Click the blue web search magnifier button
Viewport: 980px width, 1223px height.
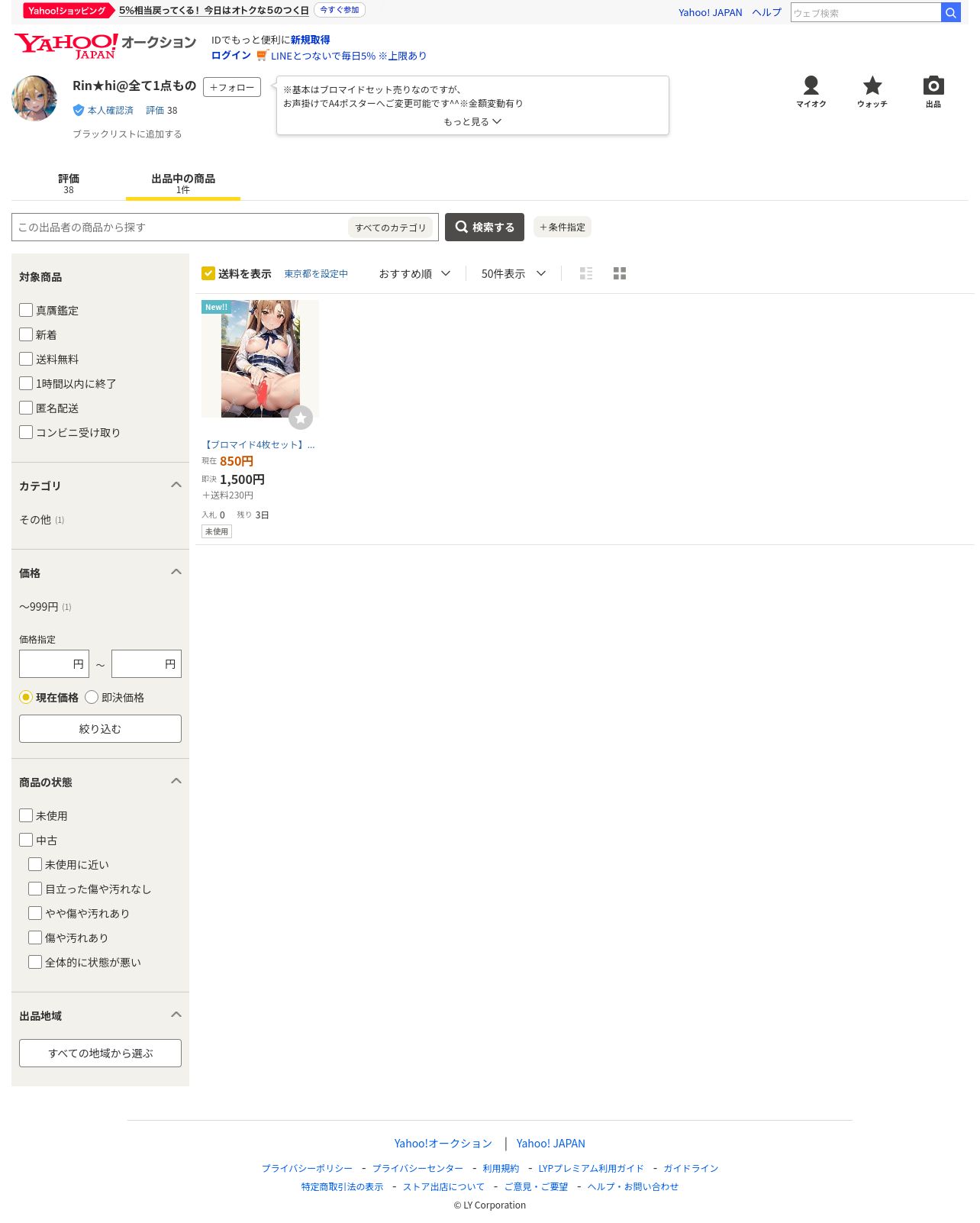pyautogui.click(x=951, y=12)
